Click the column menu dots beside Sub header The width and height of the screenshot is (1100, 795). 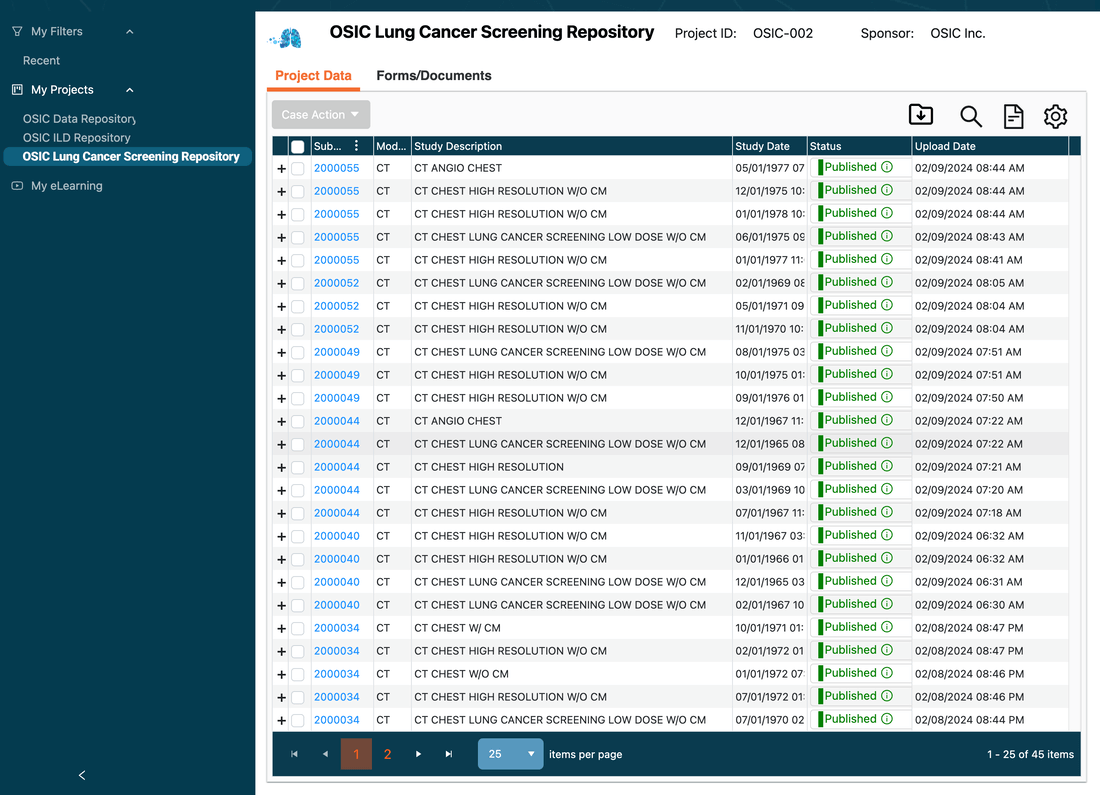coord(357,146)
